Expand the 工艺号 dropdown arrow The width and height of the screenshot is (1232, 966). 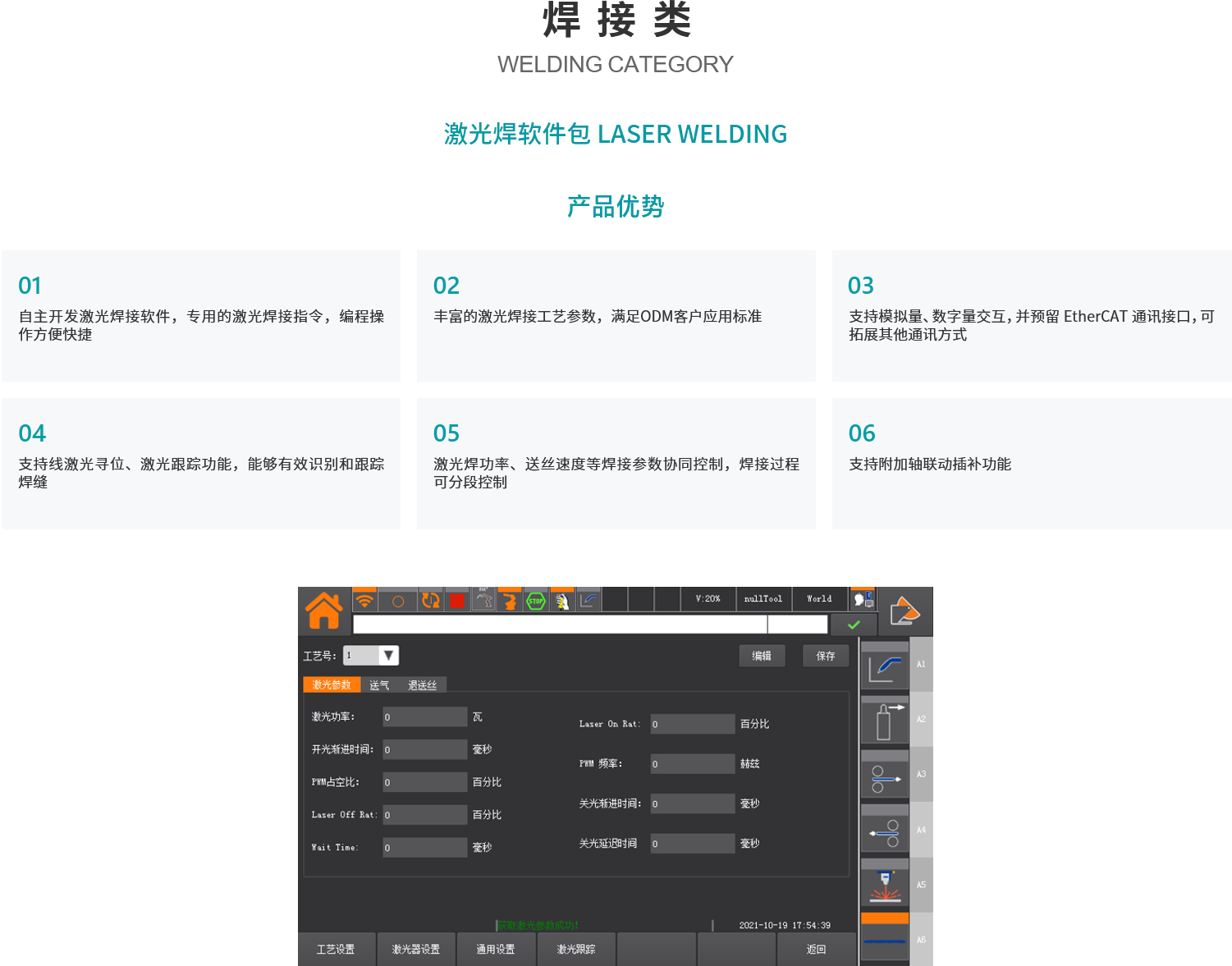[388, 655]
